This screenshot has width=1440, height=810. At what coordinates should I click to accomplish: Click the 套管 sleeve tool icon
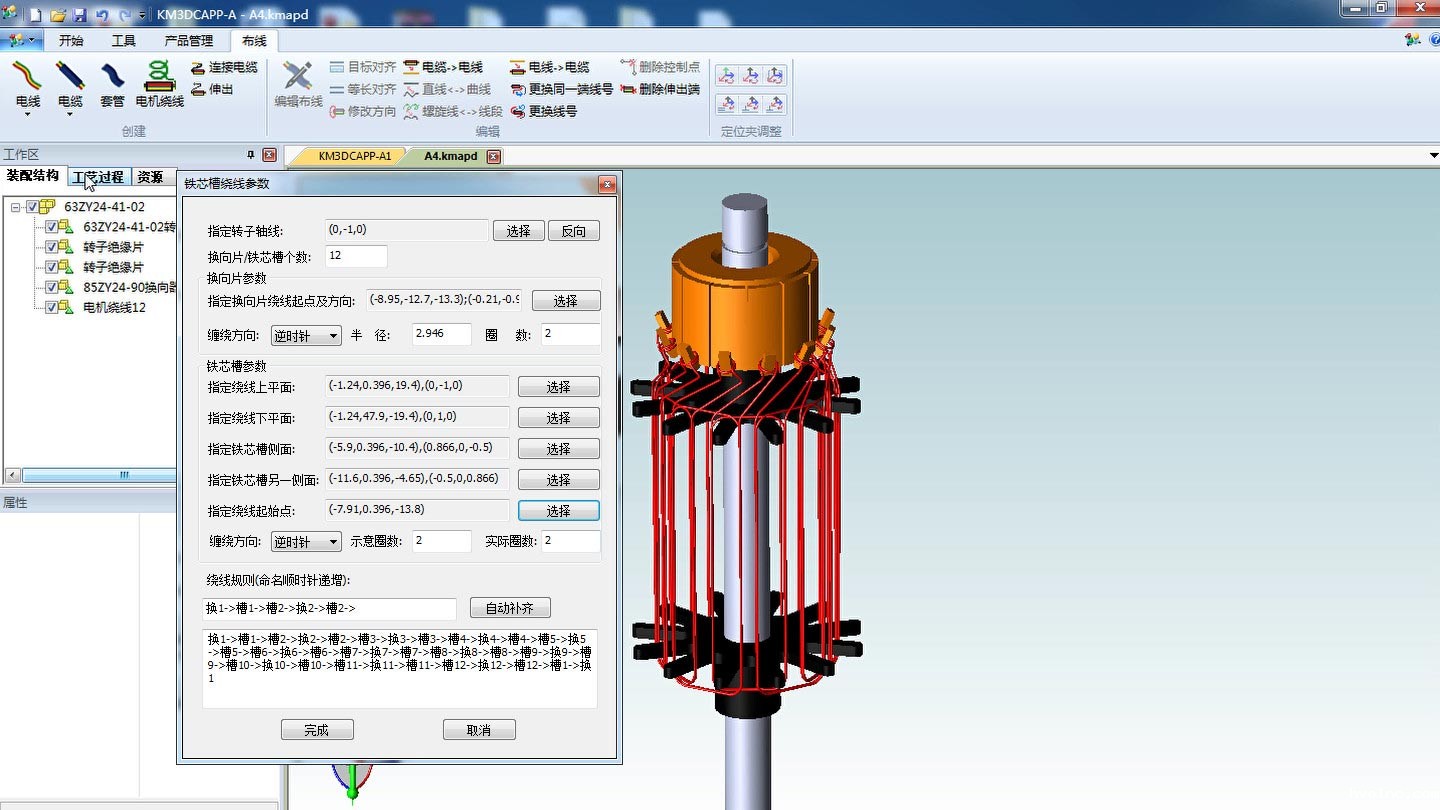(112, 82)
